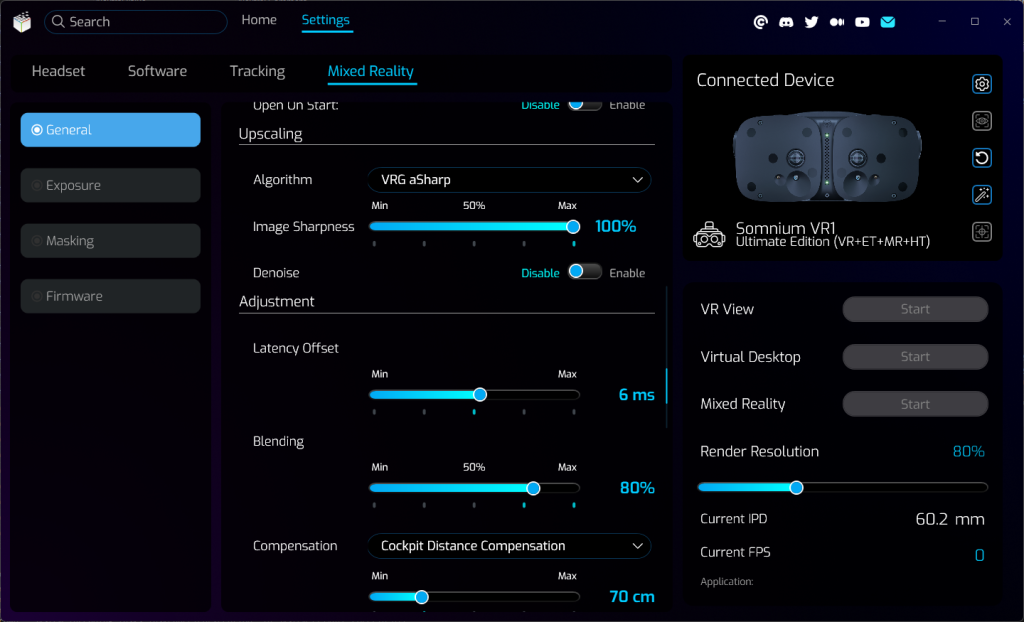Switch to the Headset tab
The width and height of the screenshot is (1024, 622).
pos(58,71)
